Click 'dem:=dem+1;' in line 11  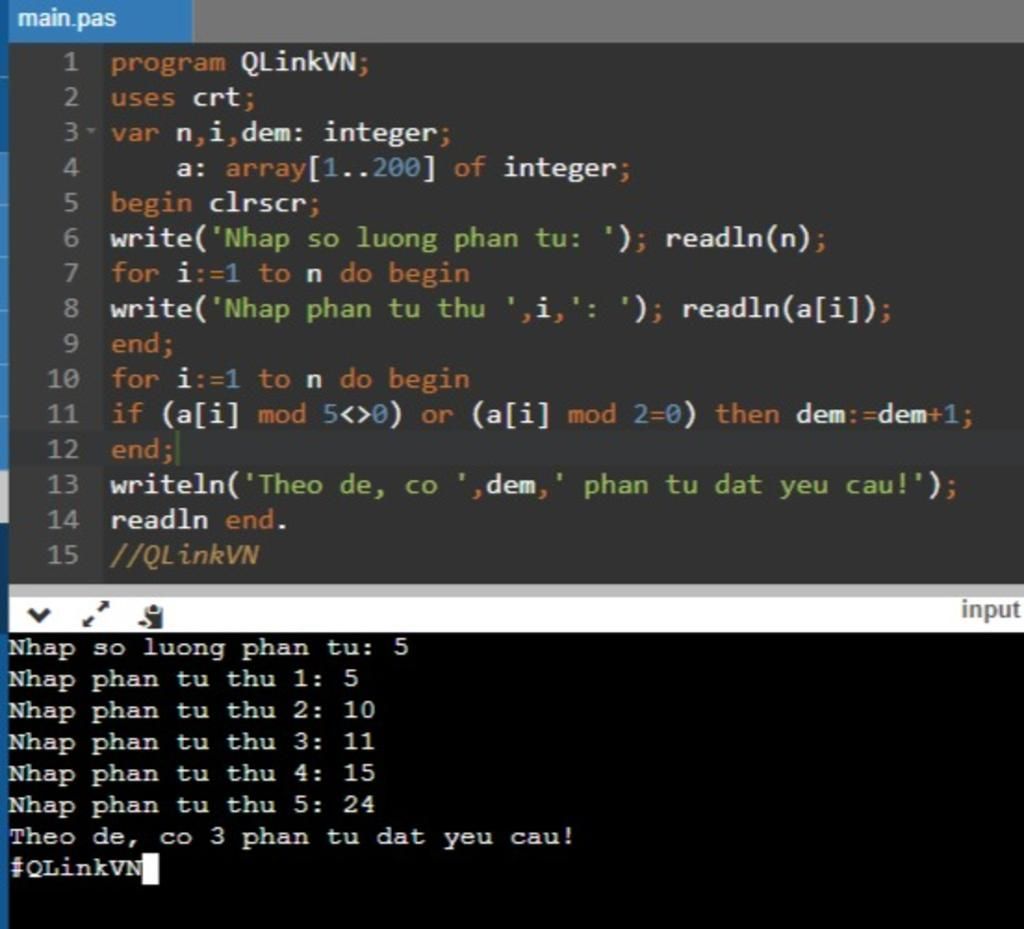[884, 415]
